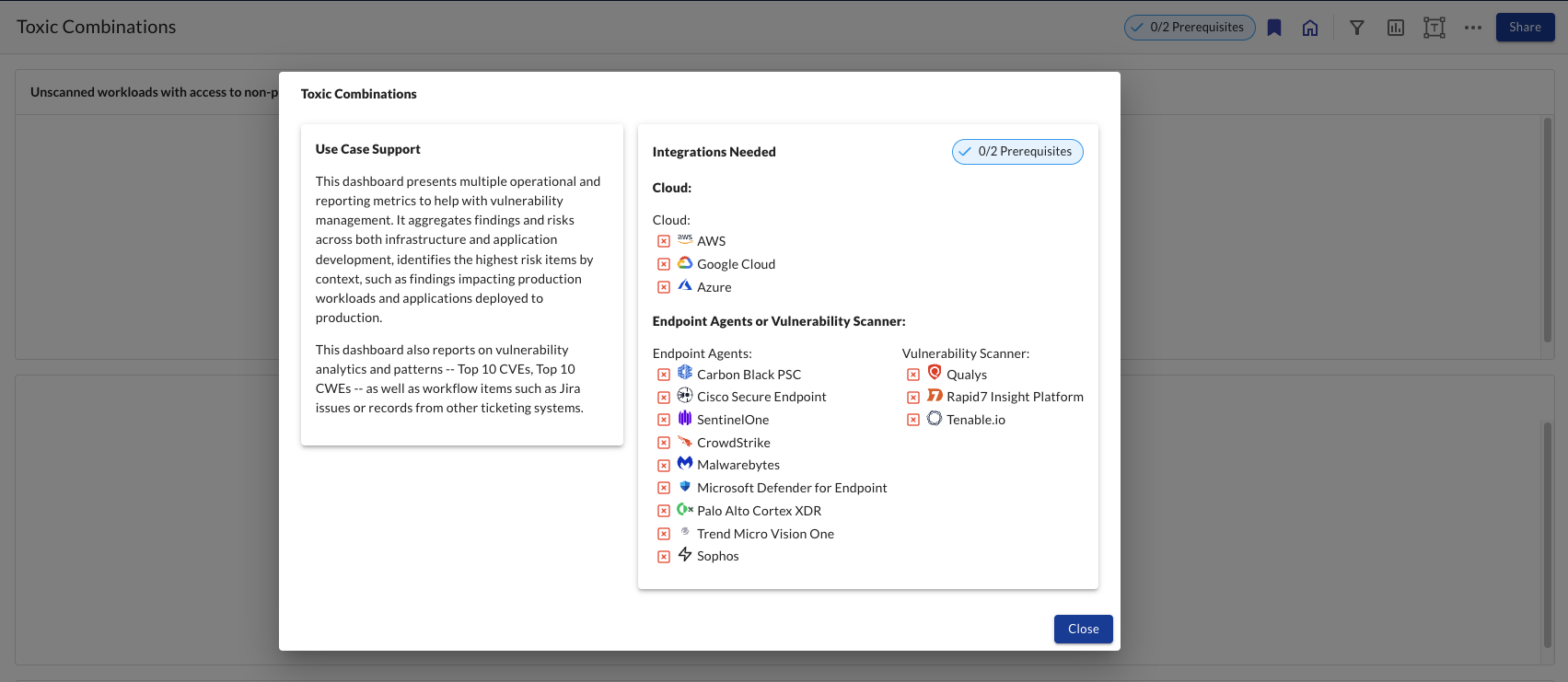Click the red X box beside Cisco Secure Endpoint
Viewport: 1568px width, 682px height.
(664, 398)
